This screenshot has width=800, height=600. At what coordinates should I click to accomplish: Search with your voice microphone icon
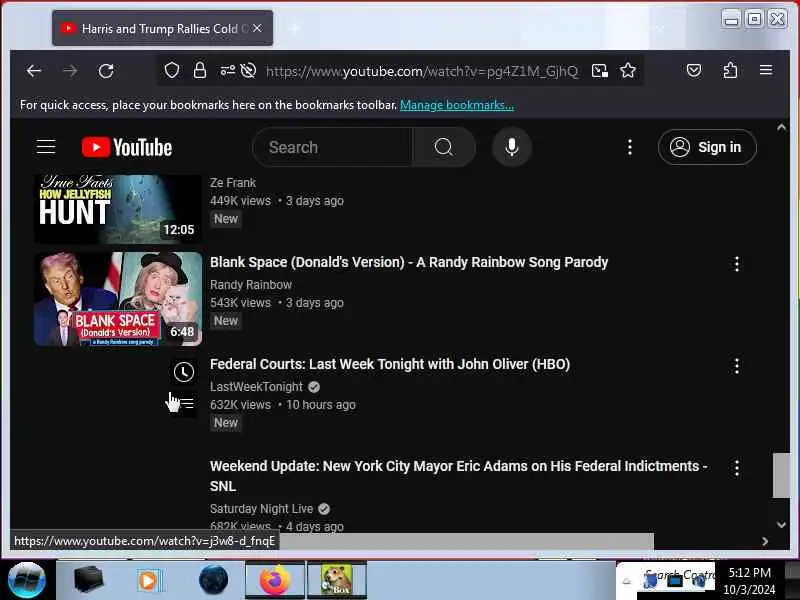(x=512, y=147)
